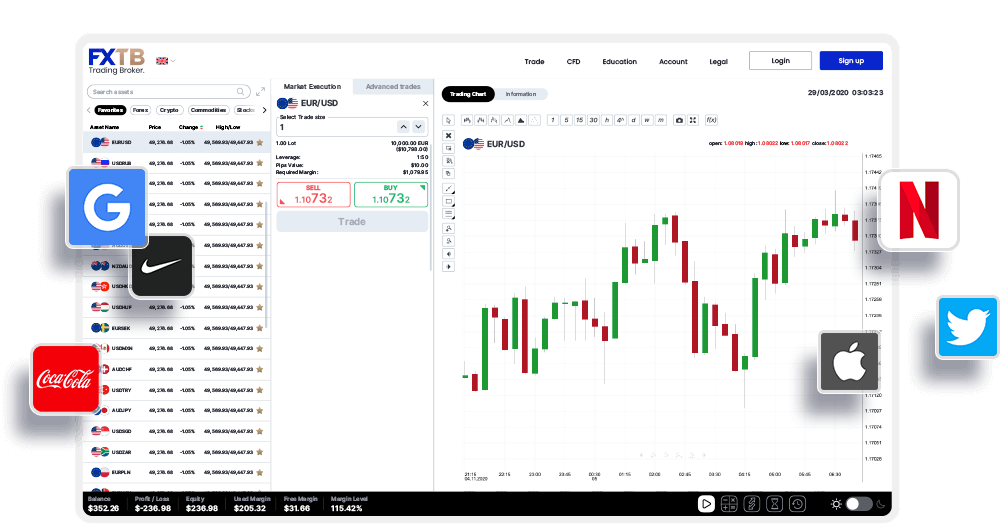Select the rectangle shape drawing tool
This screenshot has height=524, width=1001.
click(448, 202)
